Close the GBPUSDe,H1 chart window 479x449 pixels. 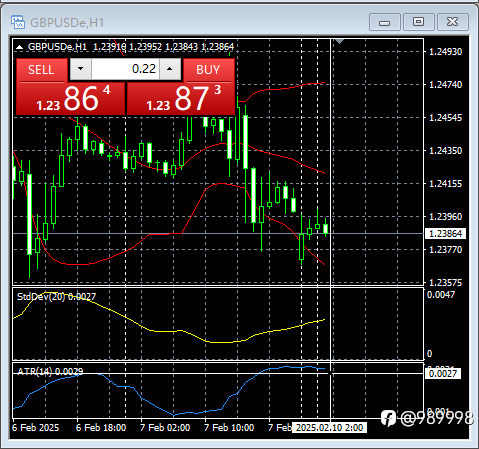coord(452,22)
